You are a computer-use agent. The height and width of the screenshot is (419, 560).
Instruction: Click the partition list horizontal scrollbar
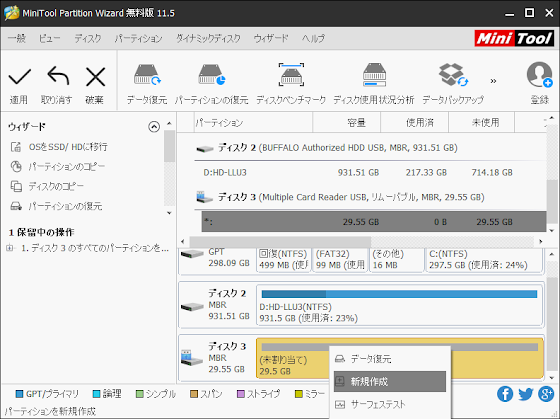click(x=280, y=241)
